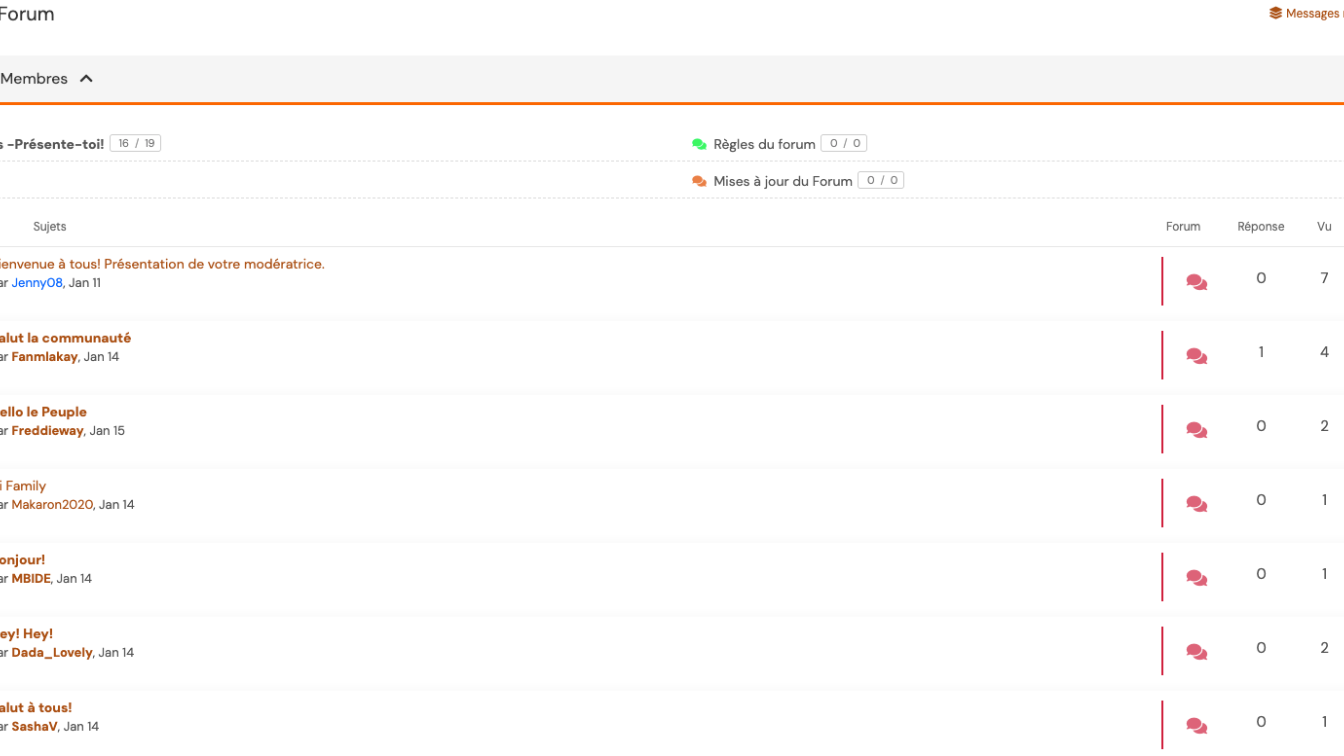Viewport: 1344px width, 756px height.
Task: Click forum icon in Fanmlakay's topic row
Action: point(1196,356)
